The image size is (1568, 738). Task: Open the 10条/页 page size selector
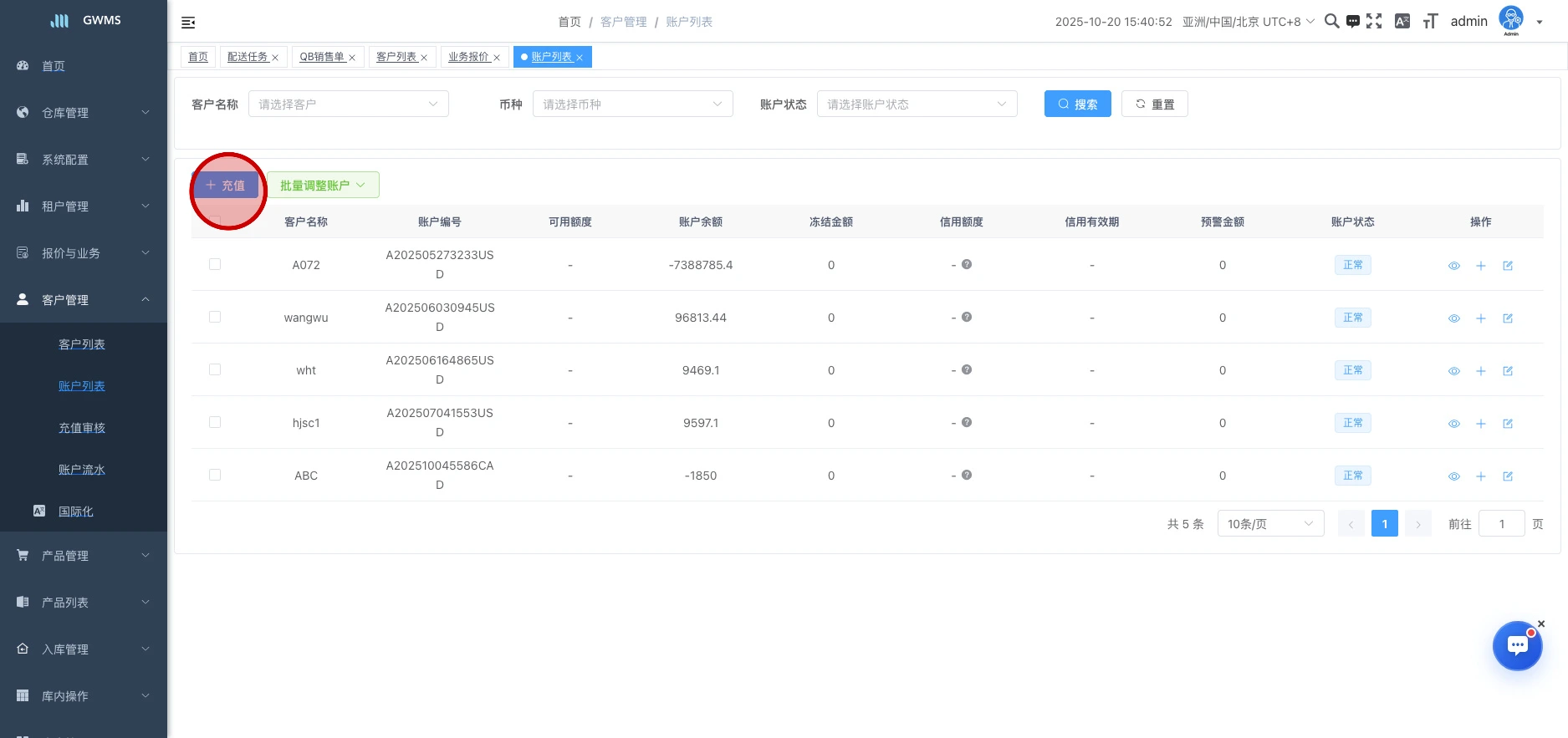click(x=1269, y=524)
